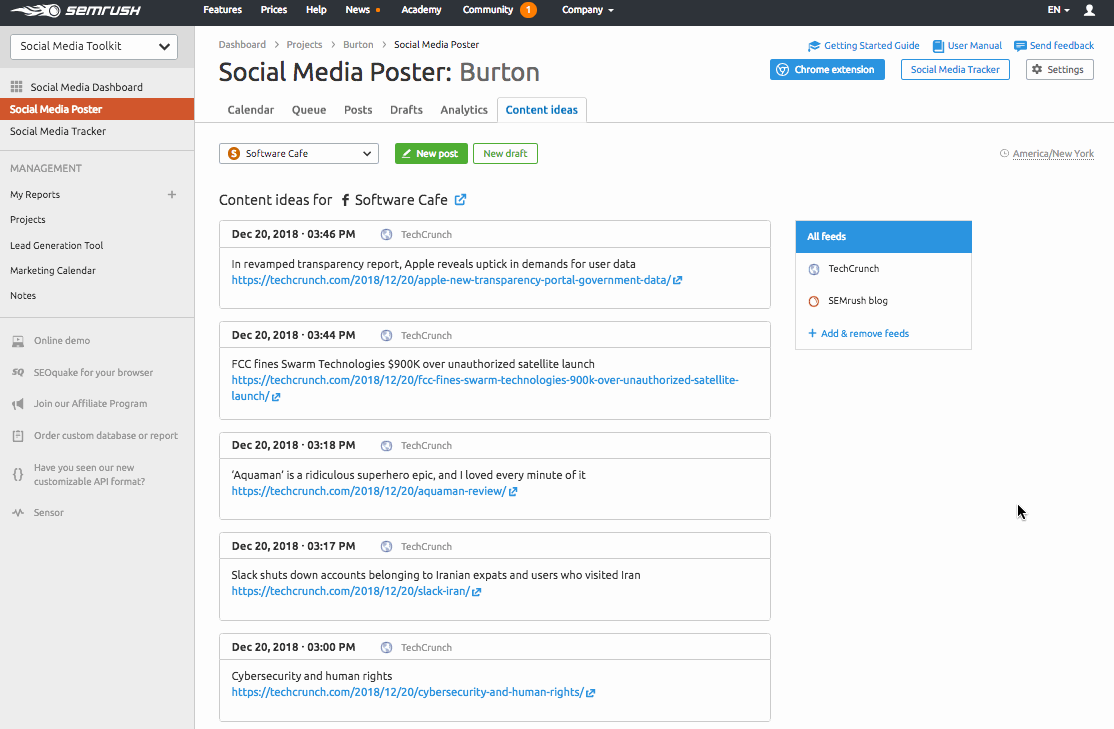This screenshot has width=1114, height=729.
Task: Open the Settings button
Action: (1060, 70)
